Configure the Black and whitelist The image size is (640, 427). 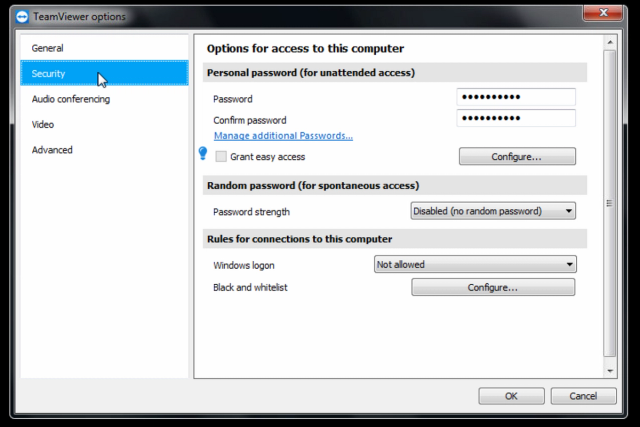pyautogui.click(x=493, y=287)
